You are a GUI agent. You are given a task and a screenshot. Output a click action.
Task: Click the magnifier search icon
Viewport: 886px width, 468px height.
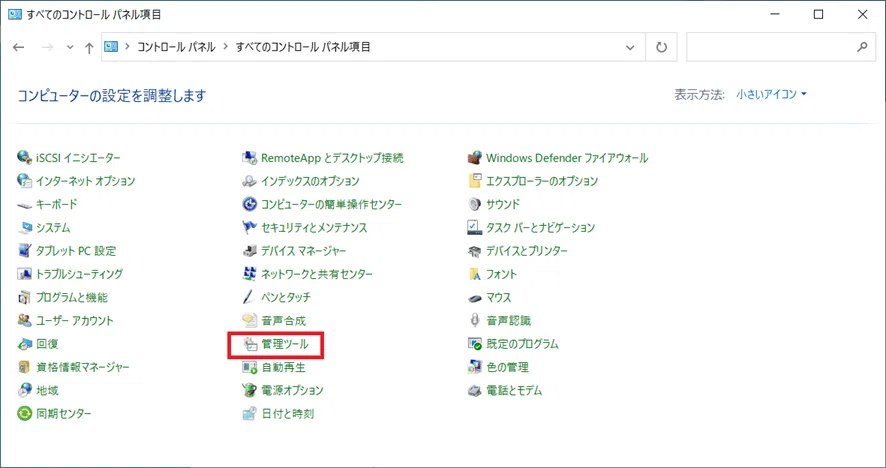[x=862, y=47]
